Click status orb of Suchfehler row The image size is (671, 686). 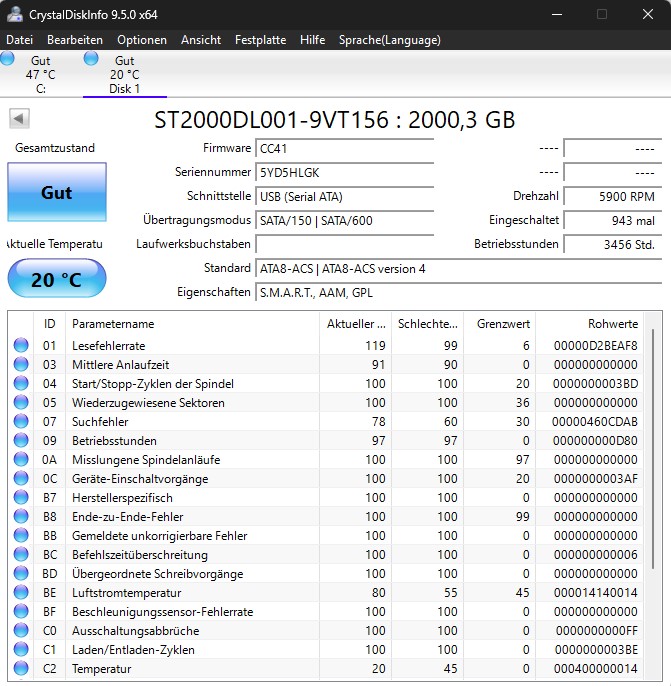click(21, 421)
